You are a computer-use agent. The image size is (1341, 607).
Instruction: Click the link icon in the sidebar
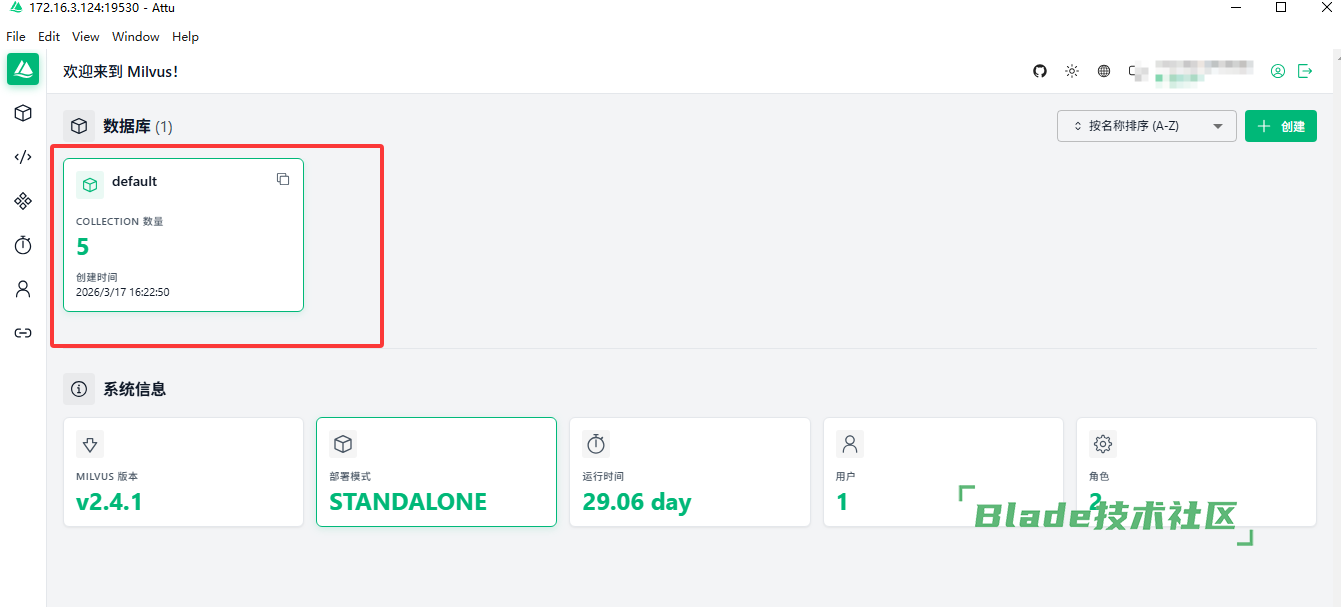(x=23, y=333)
